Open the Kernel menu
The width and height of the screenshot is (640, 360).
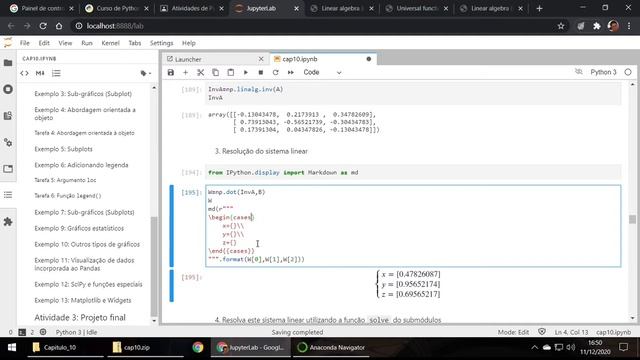[x=110, y=43]
